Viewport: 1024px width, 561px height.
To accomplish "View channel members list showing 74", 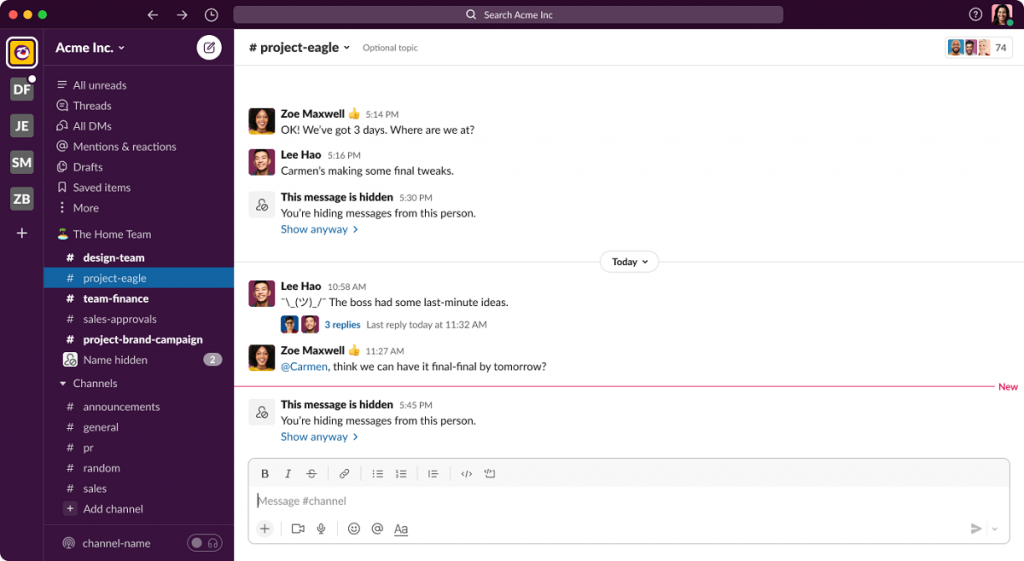I will coord(978,48).
